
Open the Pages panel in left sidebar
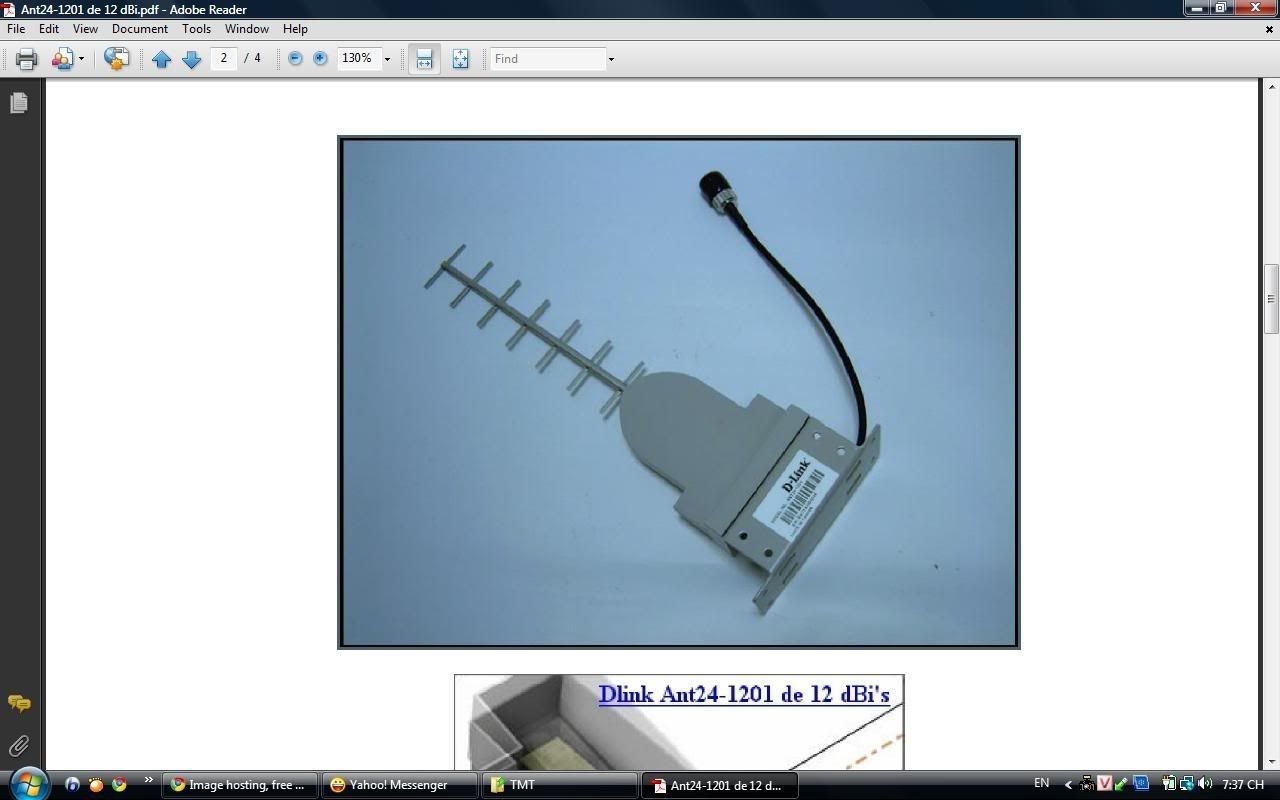19,103
